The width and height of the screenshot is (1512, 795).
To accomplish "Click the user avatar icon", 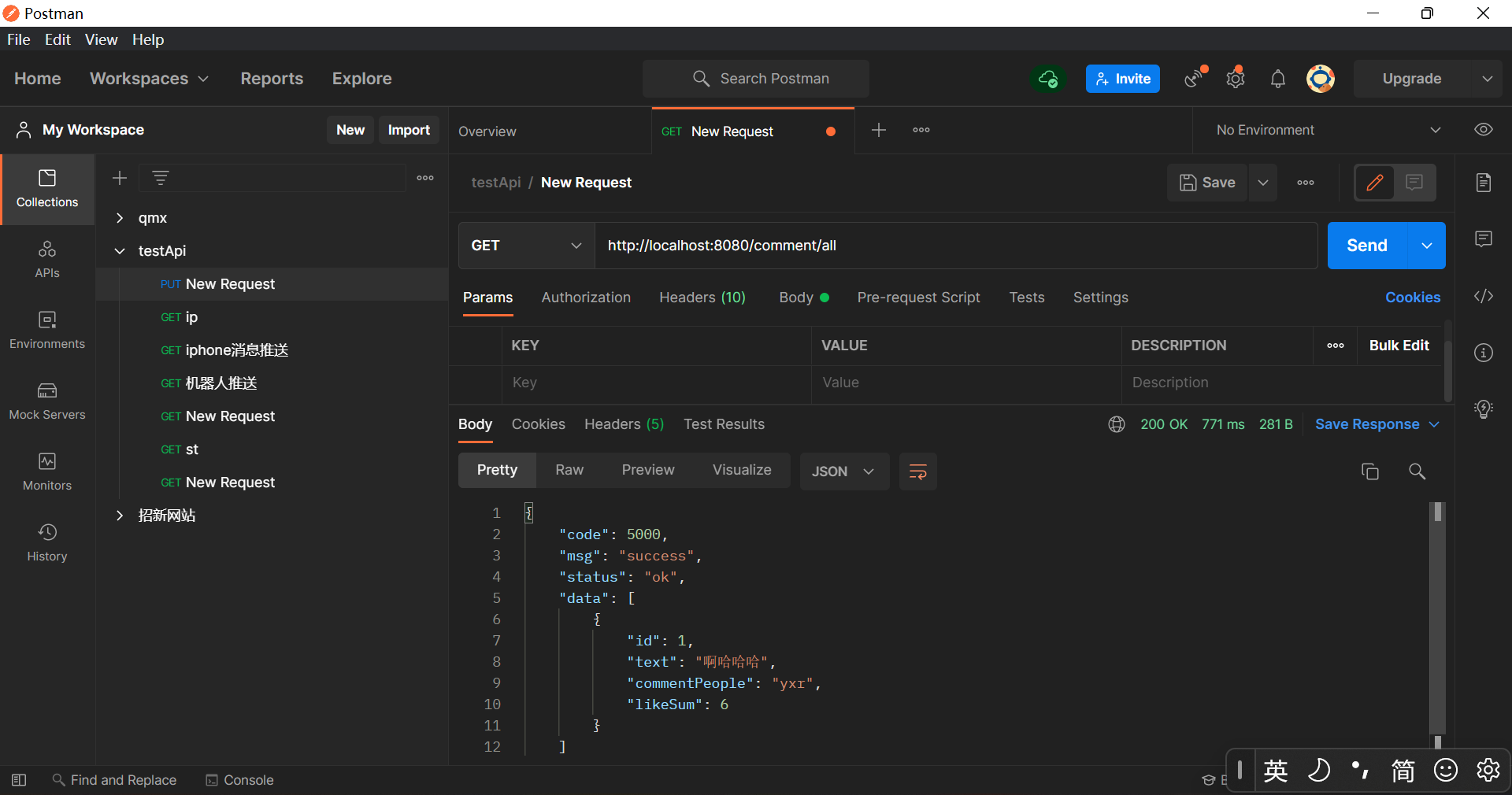I will [x=1321, y=79].
